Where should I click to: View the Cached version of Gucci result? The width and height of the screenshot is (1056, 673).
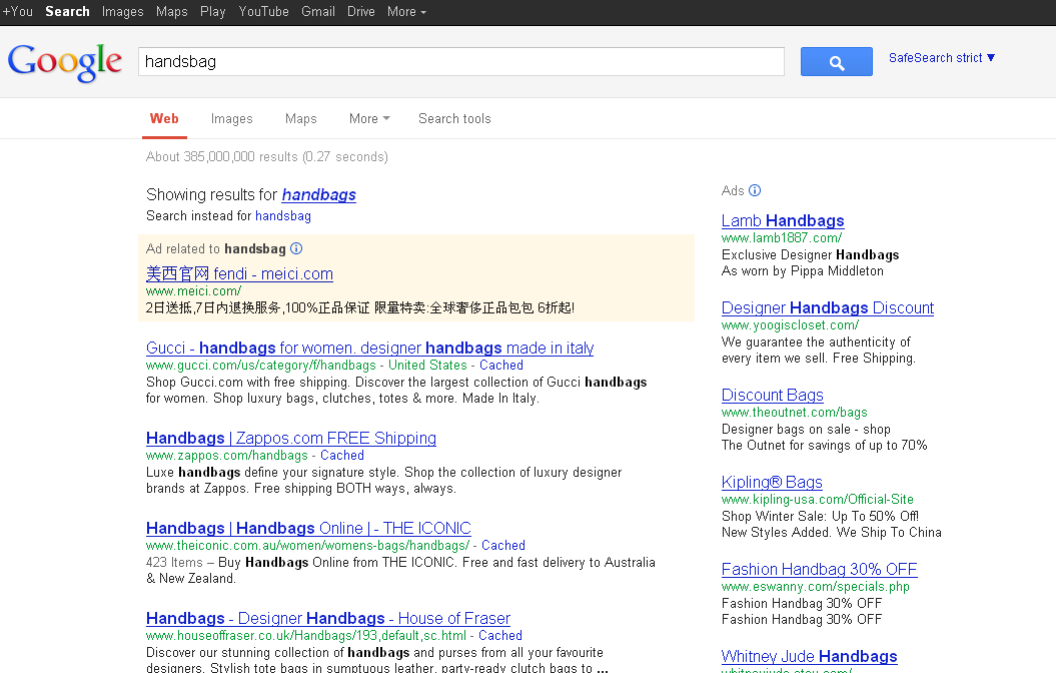pyautogui.click(x=501, y=365)
